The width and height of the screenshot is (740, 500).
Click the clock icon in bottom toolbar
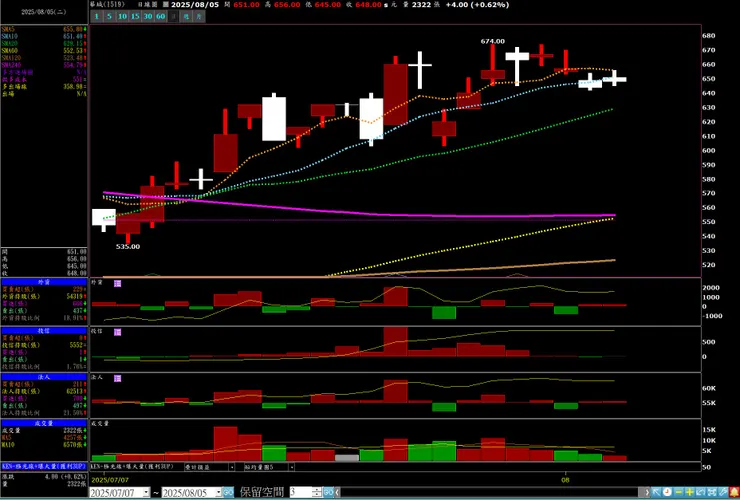click(x=667, y=492)
